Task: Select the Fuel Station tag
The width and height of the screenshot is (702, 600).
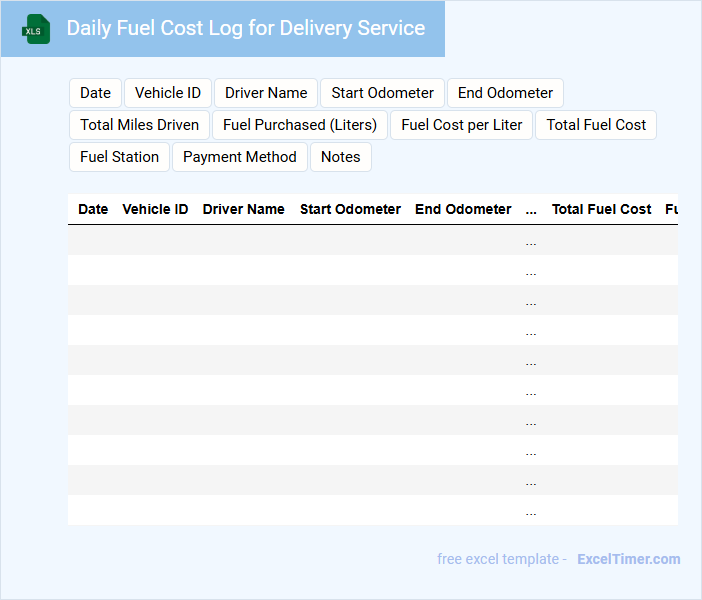Action: (x=119, y=157)
